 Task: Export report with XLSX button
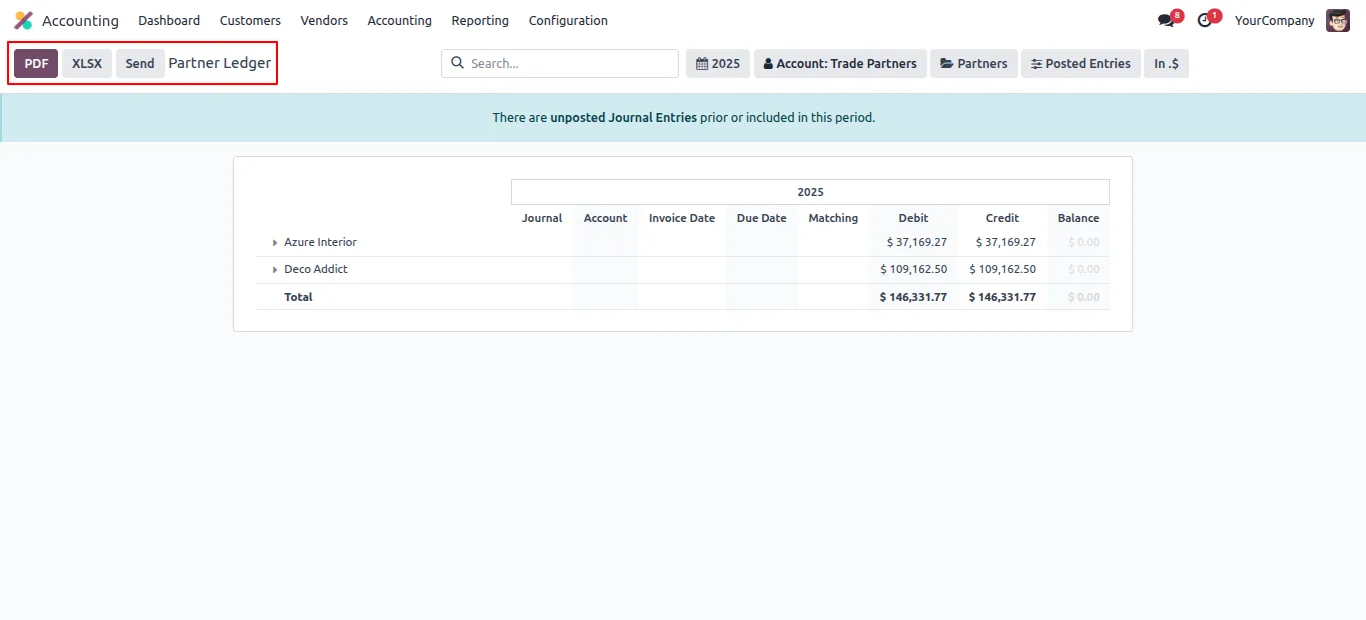[87, 63]
